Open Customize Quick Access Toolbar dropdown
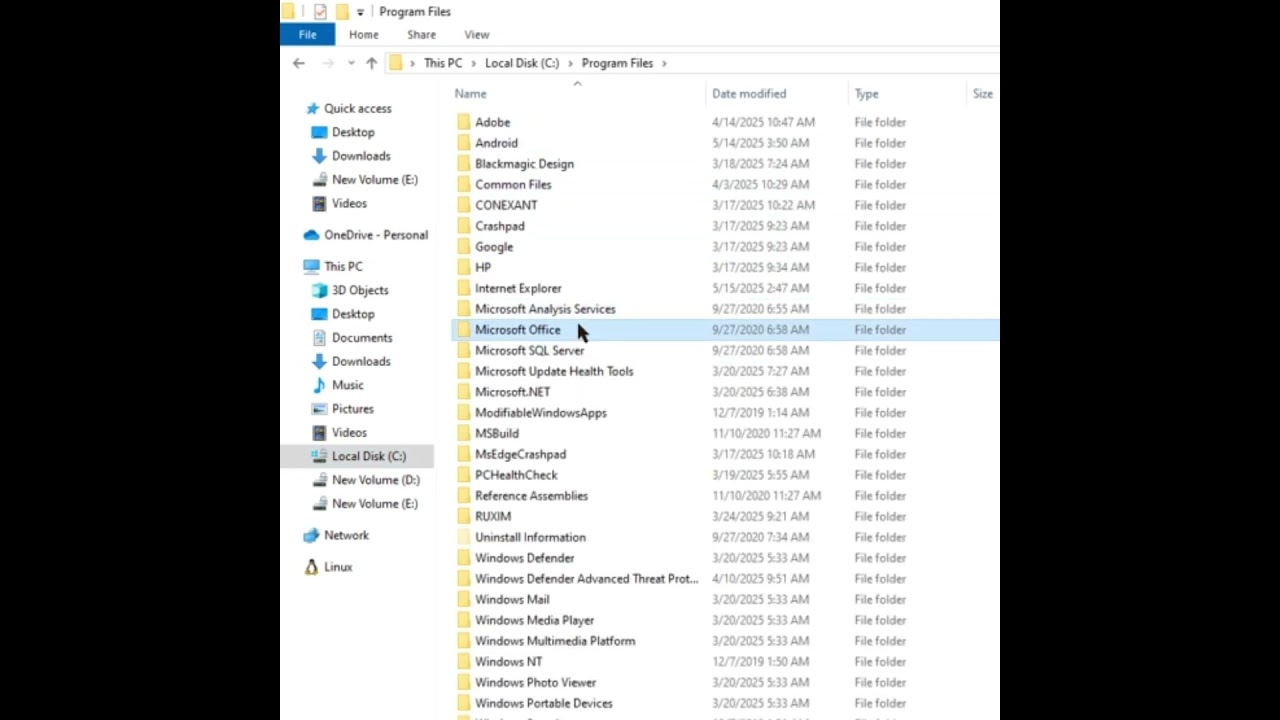 (x=360, y=12)
